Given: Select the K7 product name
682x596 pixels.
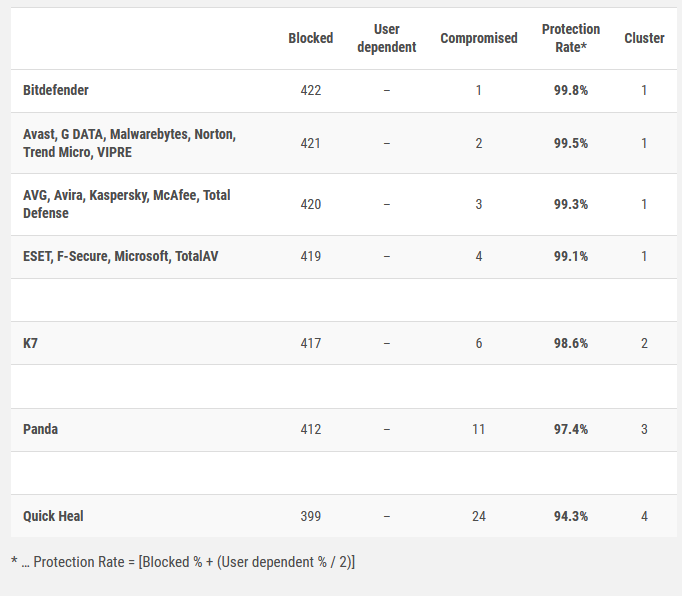Looking at the screenshot, I should [31, 343].
